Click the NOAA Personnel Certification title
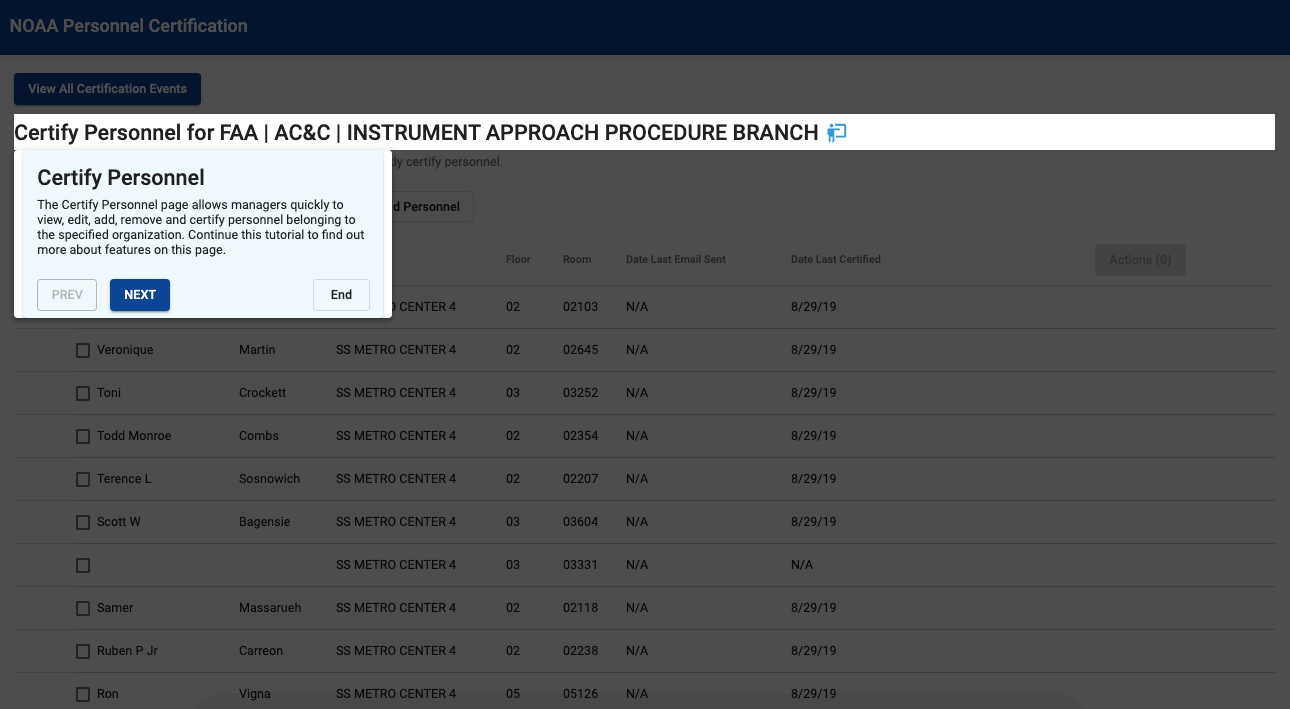1290x709 pixels. [129, 26]
